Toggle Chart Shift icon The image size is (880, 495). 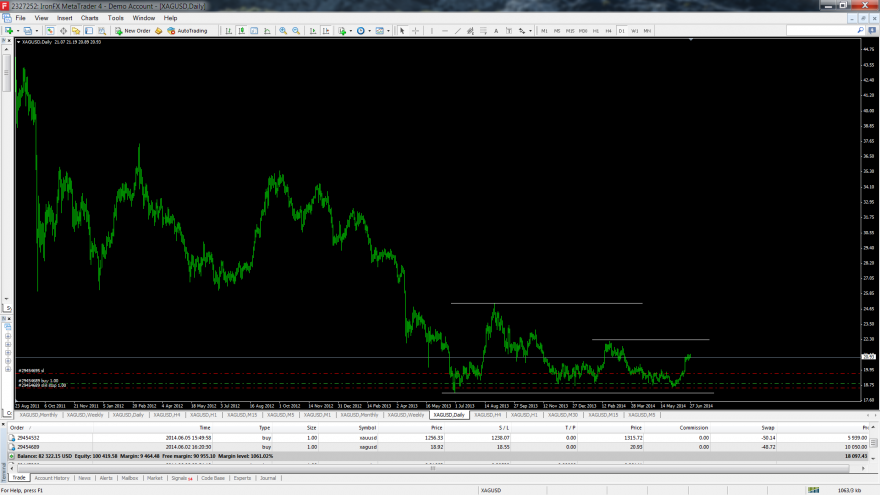pyautogui.click(x=326, y=31)
